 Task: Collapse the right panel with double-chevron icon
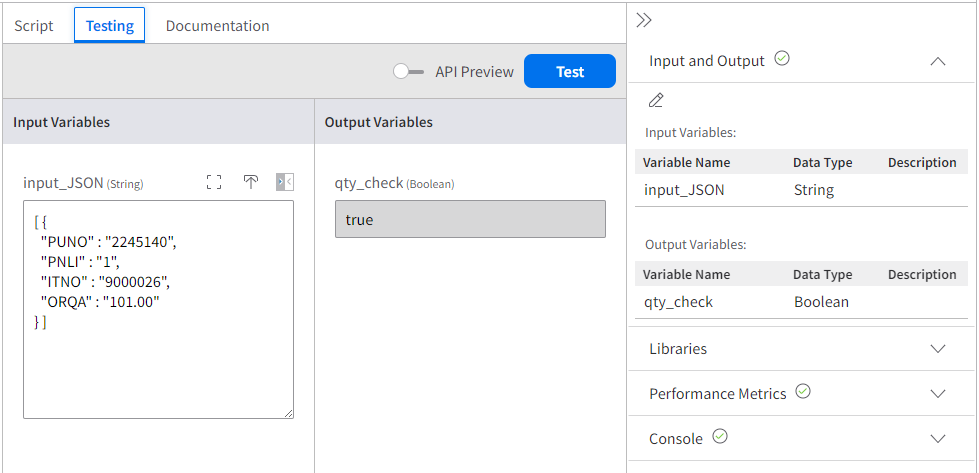click(x=644, y=21)
